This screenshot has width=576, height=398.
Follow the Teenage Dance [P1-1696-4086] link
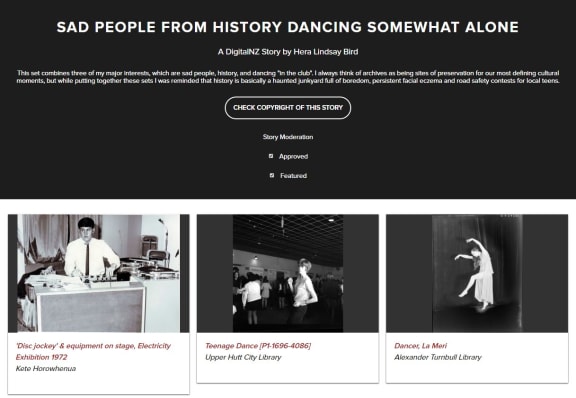258,346
